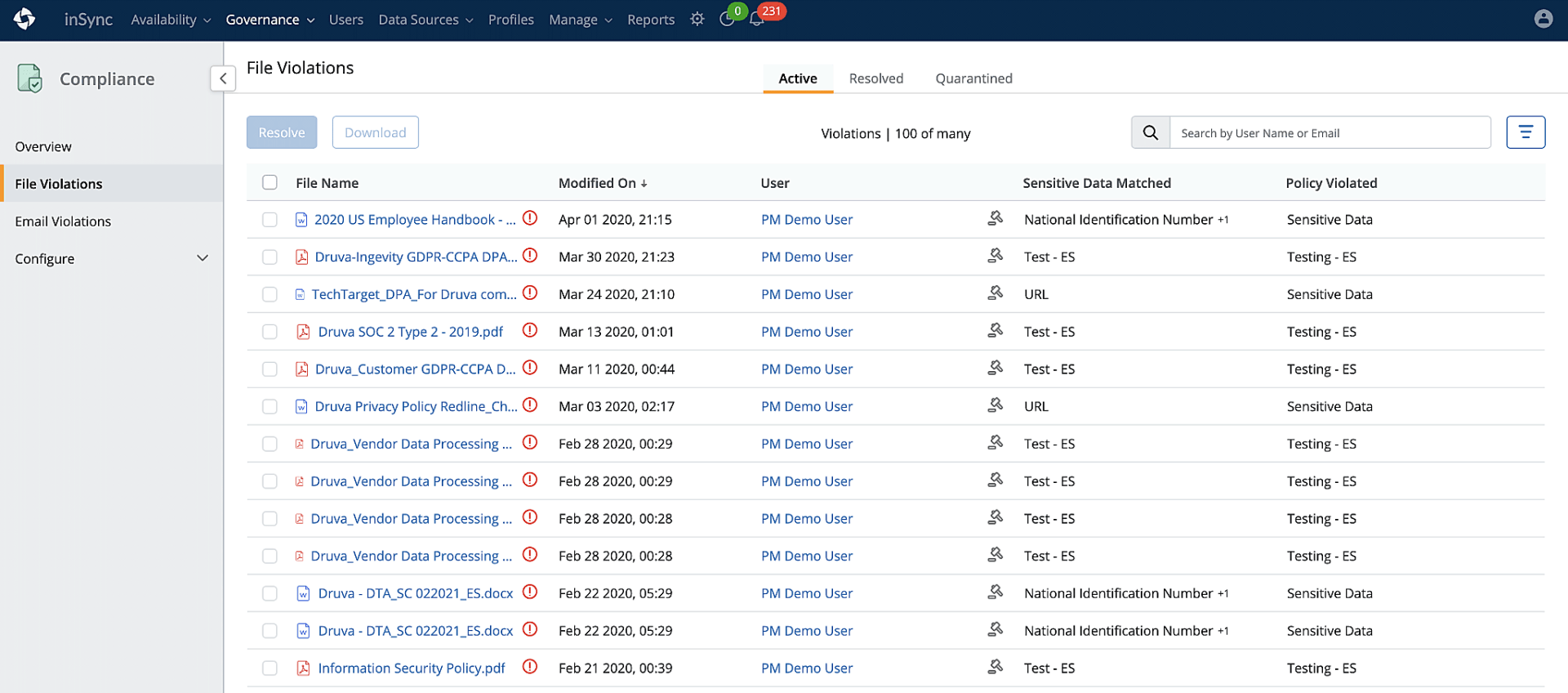The width and height of the screenshot is (1568, 693).
Task: Click legal hold icon in Mar 30 2020 row
Action: tap(995, 256)
